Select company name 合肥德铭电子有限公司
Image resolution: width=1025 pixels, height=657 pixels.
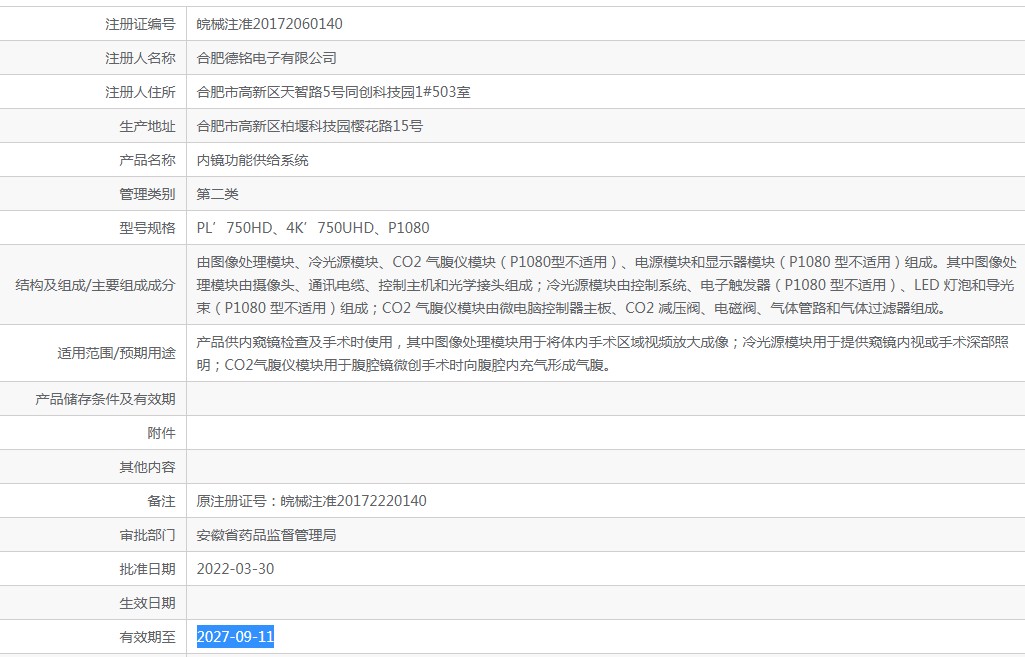click(267, 58)
